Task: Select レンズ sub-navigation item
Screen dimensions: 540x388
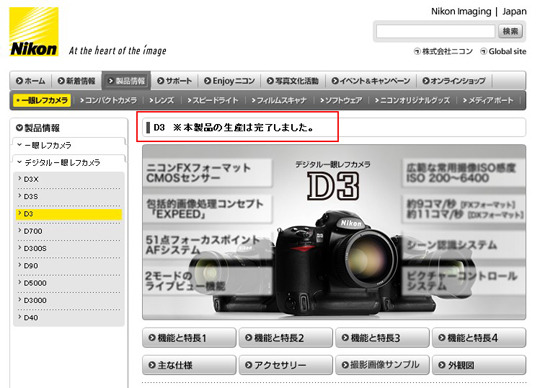Action: (x=161, y=101)
